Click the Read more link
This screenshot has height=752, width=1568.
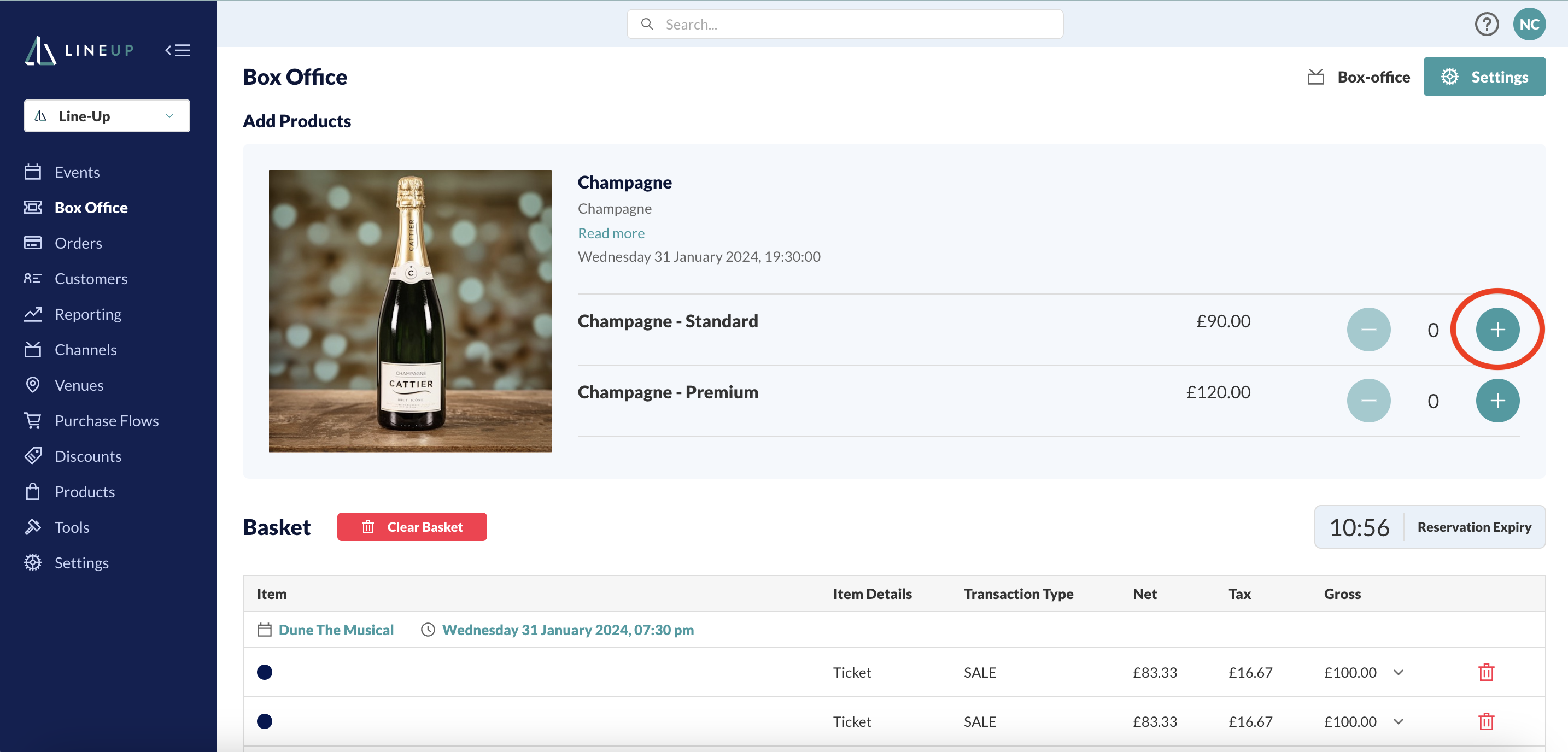click(611, 233)
